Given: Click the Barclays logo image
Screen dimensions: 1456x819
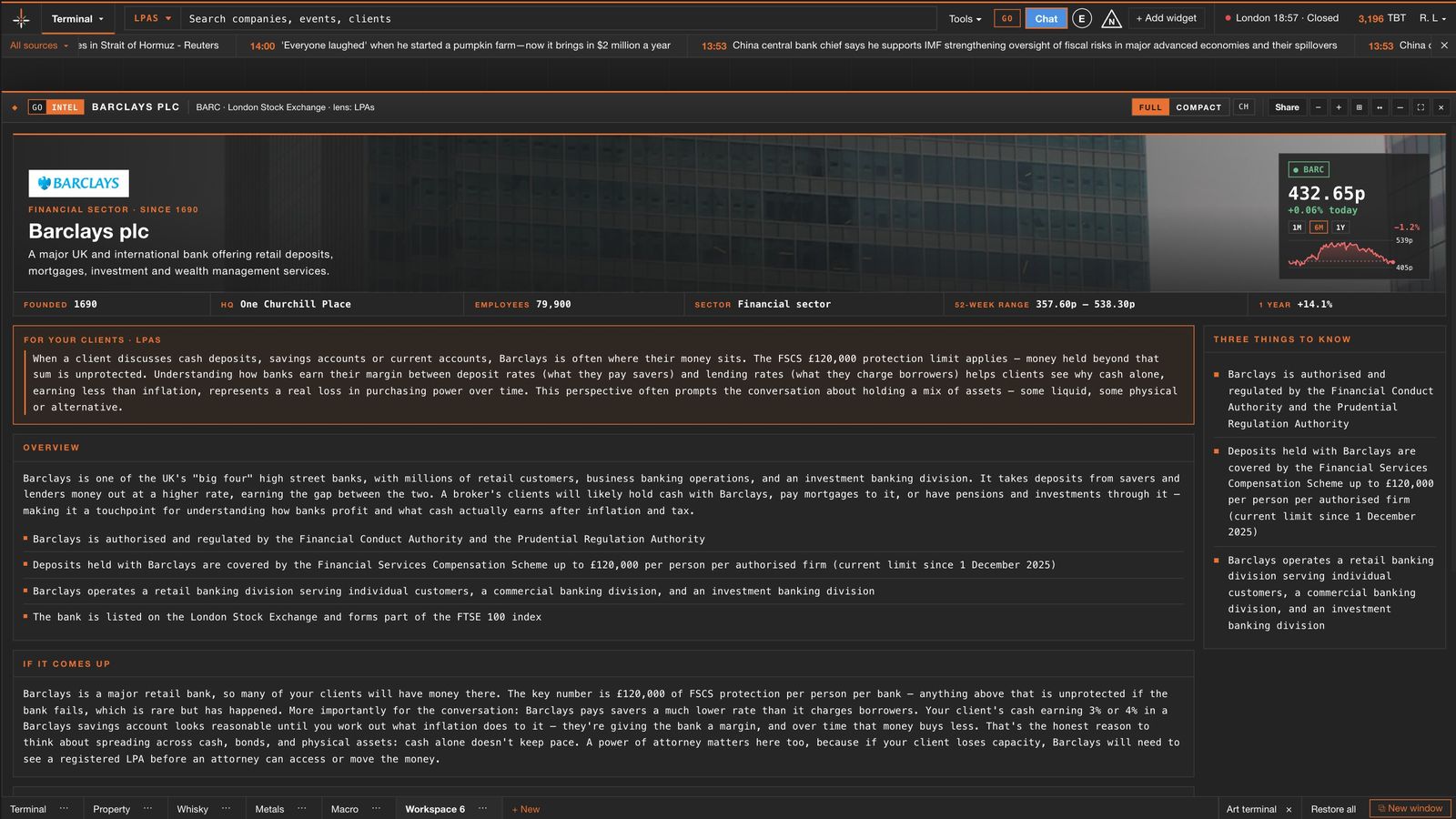Looking at the screenshot, I should click(x=78, y=183).
